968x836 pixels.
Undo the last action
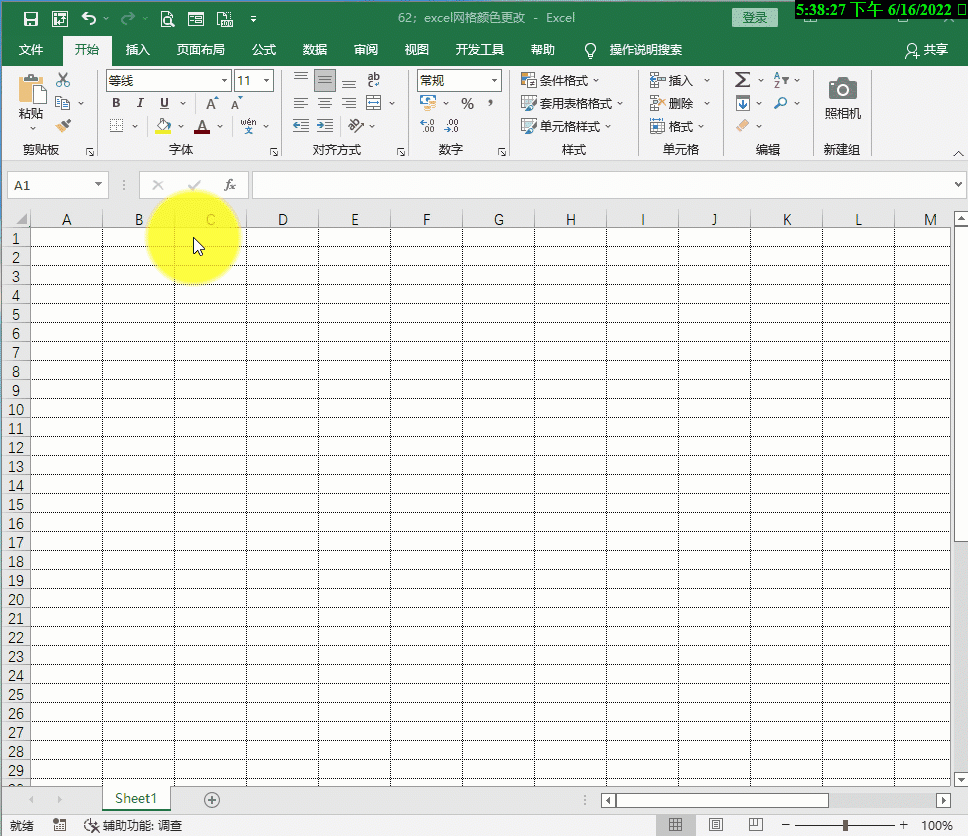coord(89,19)
